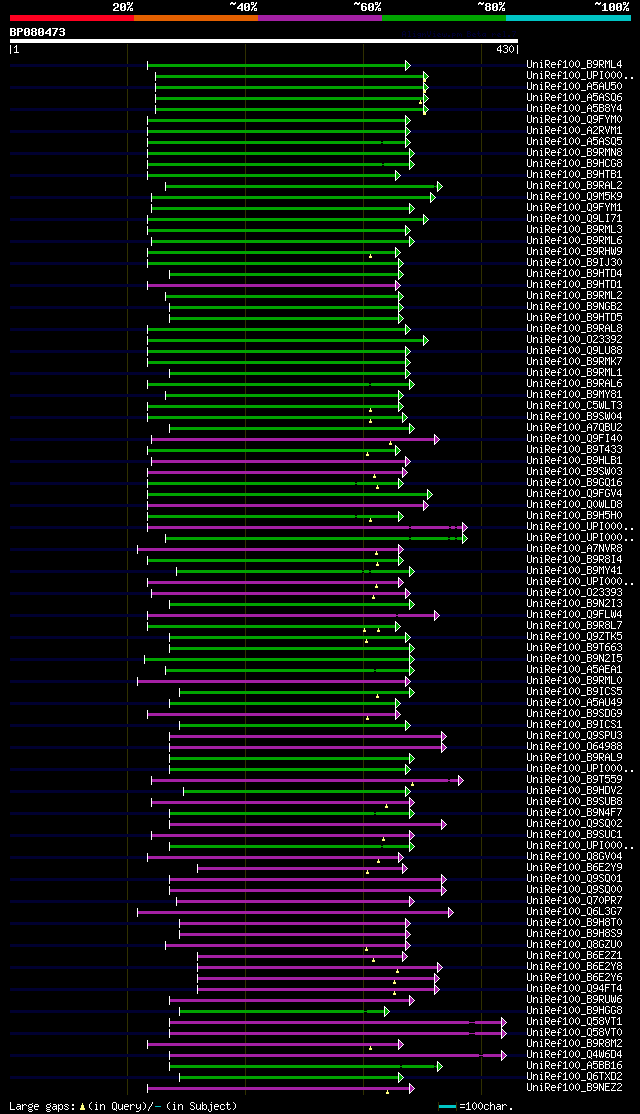Image resolution: width=640 pixels, height=1114 pixels.
Task: Select UniRef100_Q0WLD8 label
Action: 575,505
